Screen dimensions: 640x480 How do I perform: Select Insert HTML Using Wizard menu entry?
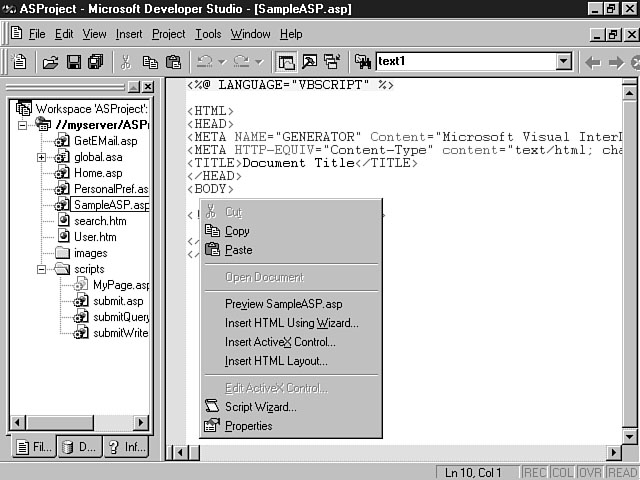(291, 323)
